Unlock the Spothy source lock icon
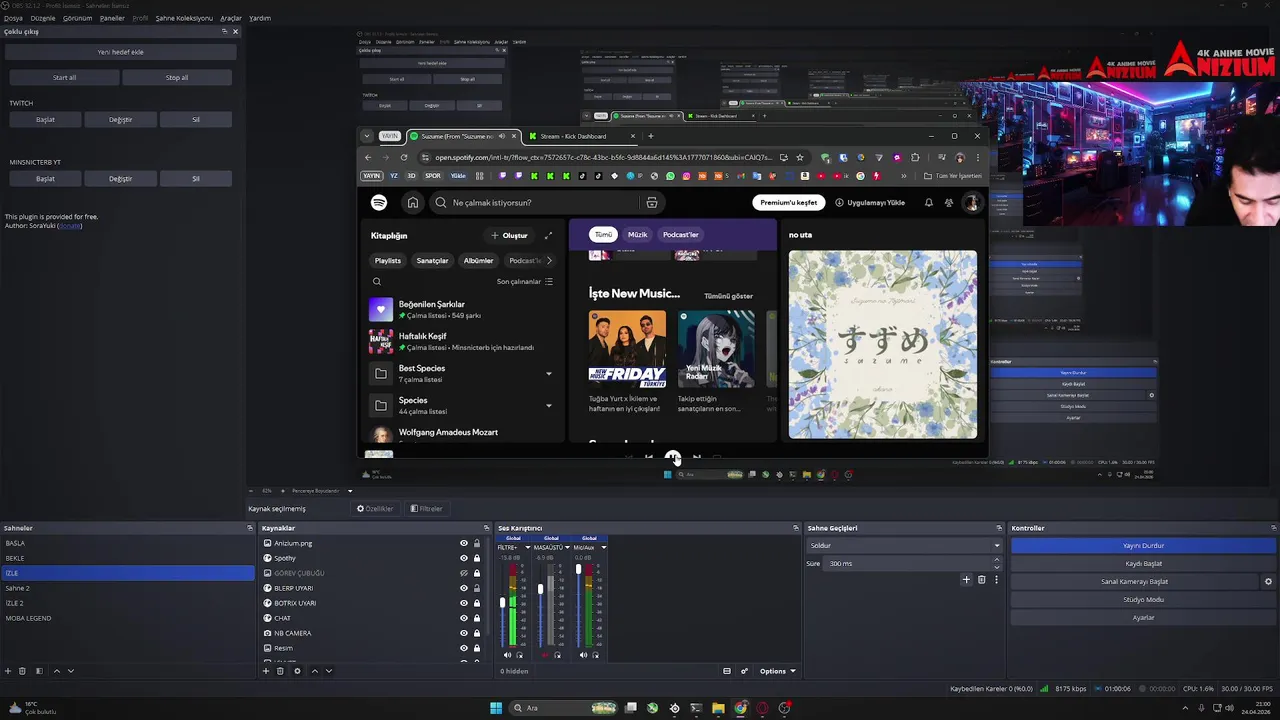Screen dimensions: 1280x720 (476, 558)
